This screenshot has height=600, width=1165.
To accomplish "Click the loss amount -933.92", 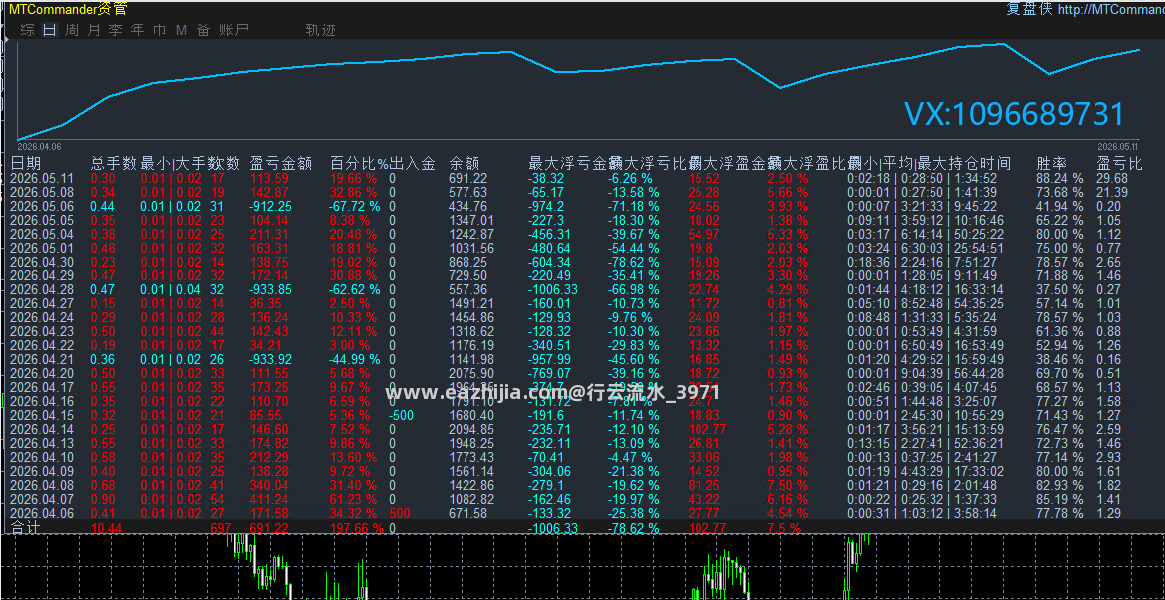I will (x=270, y=359).
